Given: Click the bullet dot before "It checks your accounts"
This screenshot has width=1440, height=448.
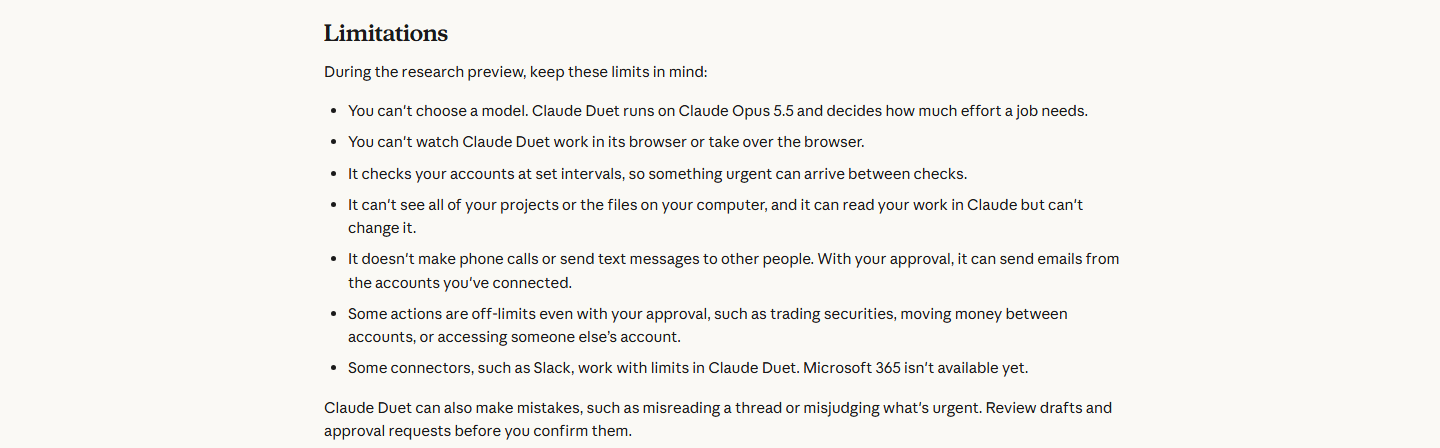Looking at the screenshot, I should coord(333,173).
